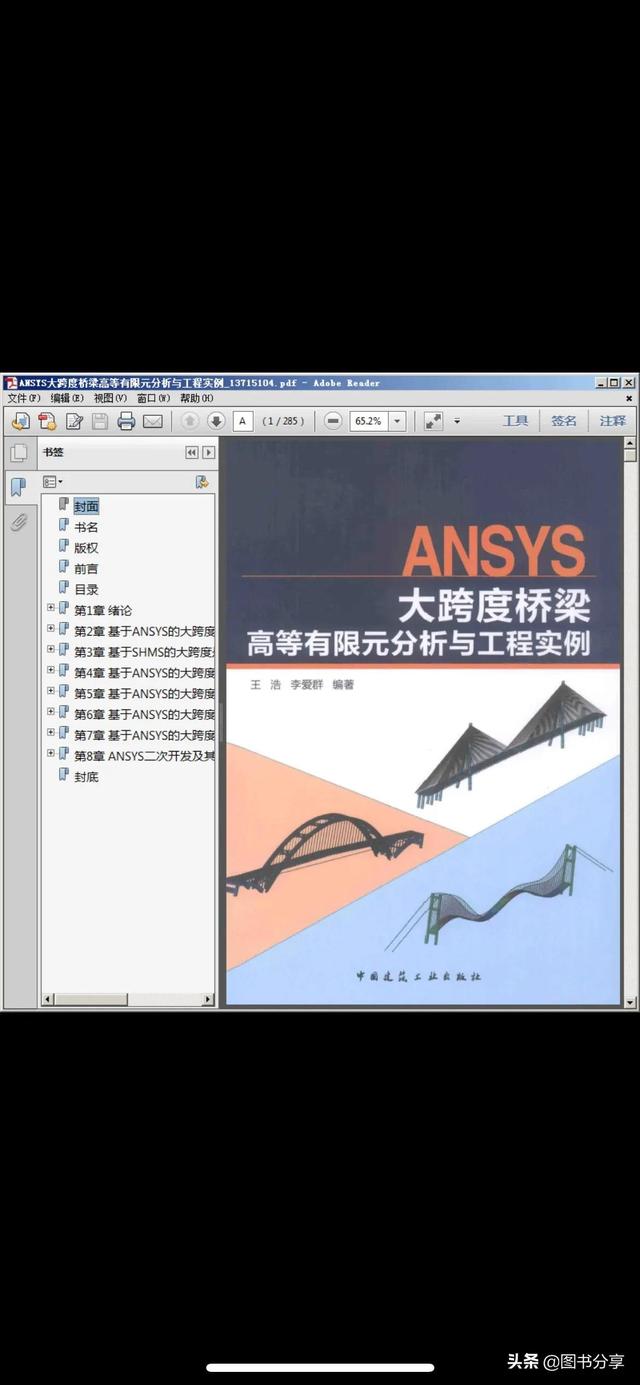Click the ANSYS book cover page
The height and width of the screenshot is (1385, 640).
423,722
